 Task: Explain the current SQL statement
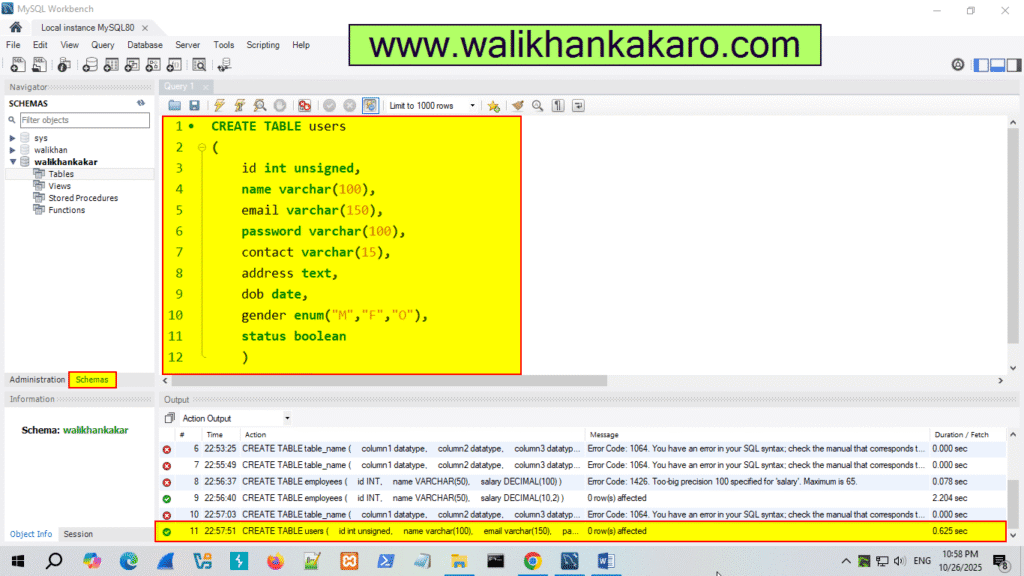click(258, 105)
